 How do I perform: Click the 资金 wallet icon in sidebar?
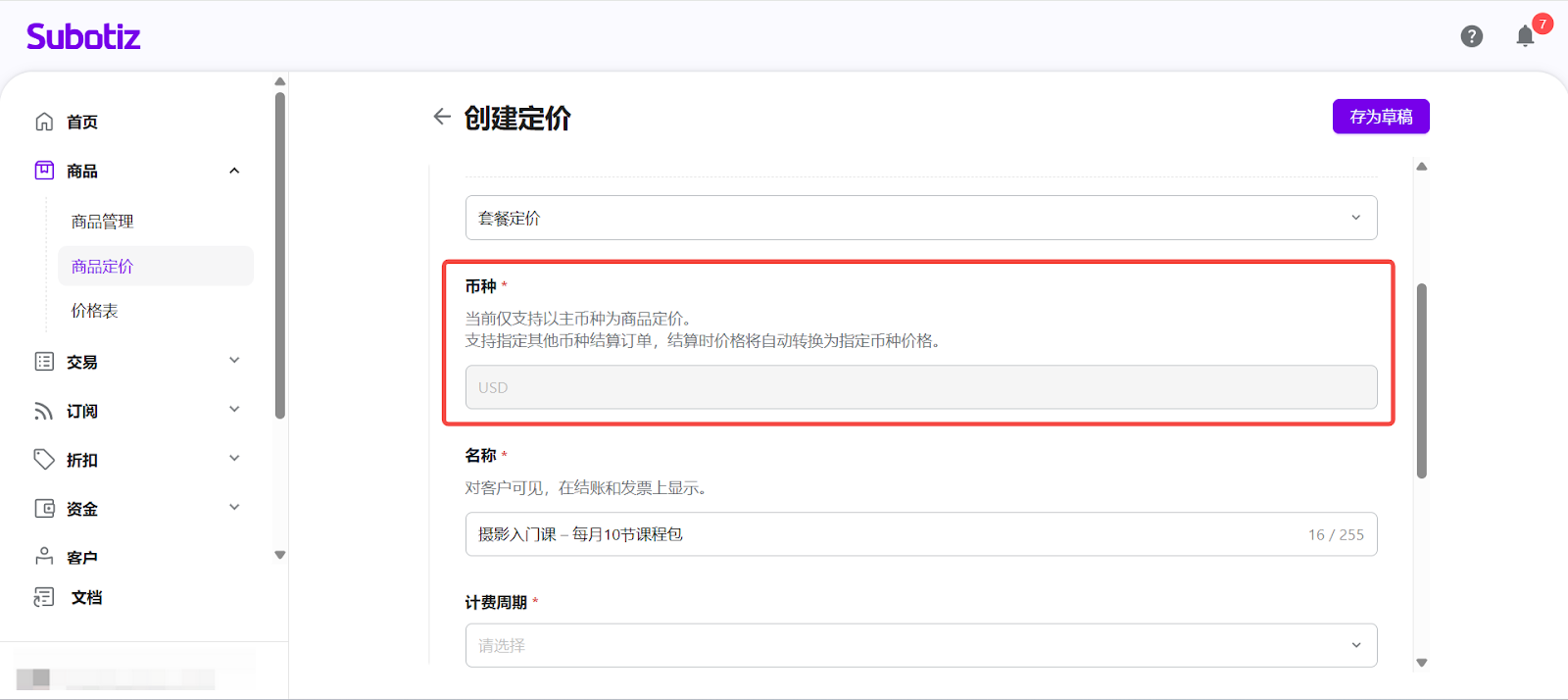pyautogui.click(x=44, y=508)
